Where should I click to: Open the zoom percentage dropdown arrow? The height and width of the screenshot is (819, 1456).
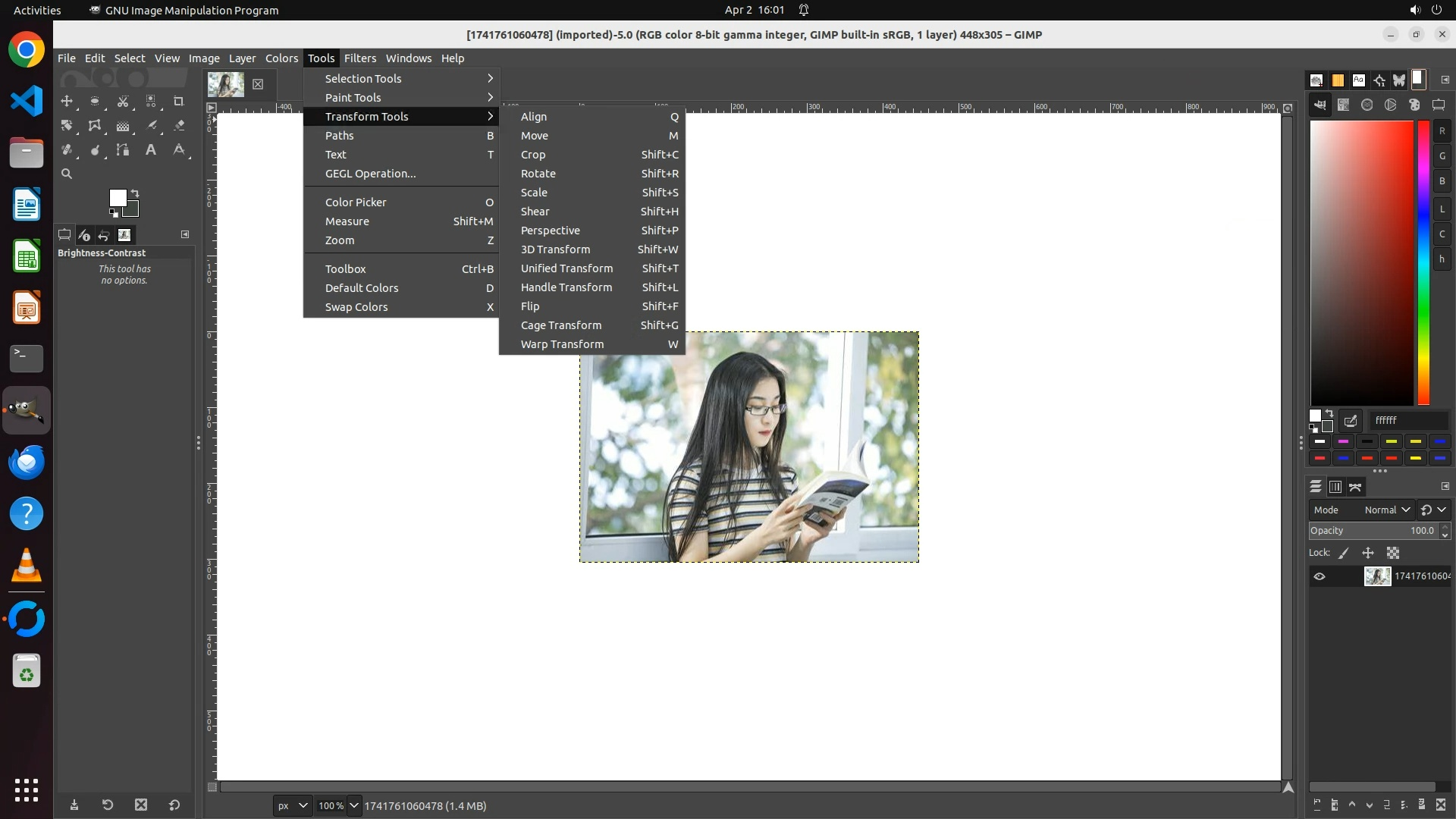353,806
